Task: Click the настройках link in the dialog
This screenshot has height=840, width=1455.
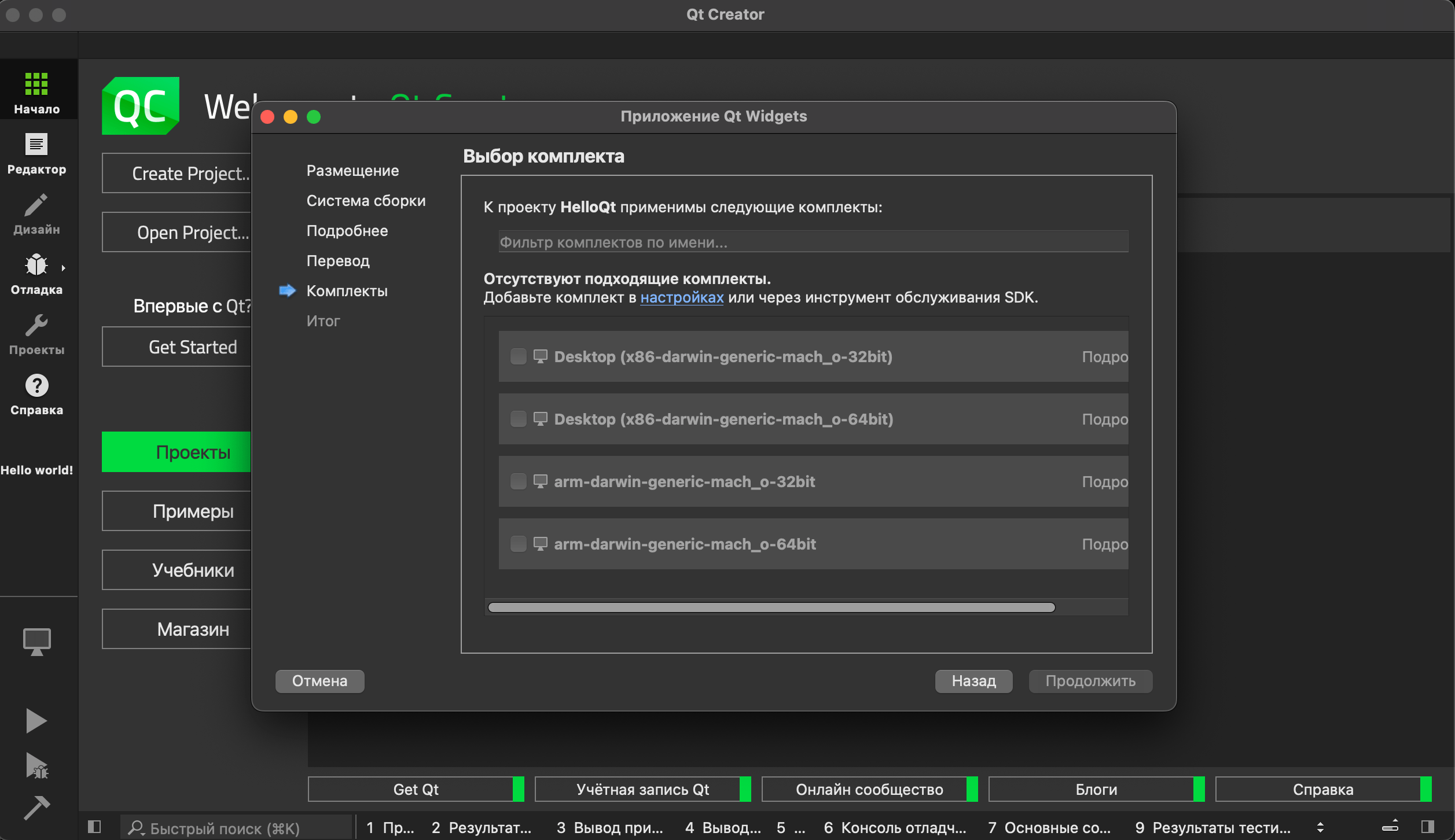Action: pyautogui.click(x=681, y=297)
